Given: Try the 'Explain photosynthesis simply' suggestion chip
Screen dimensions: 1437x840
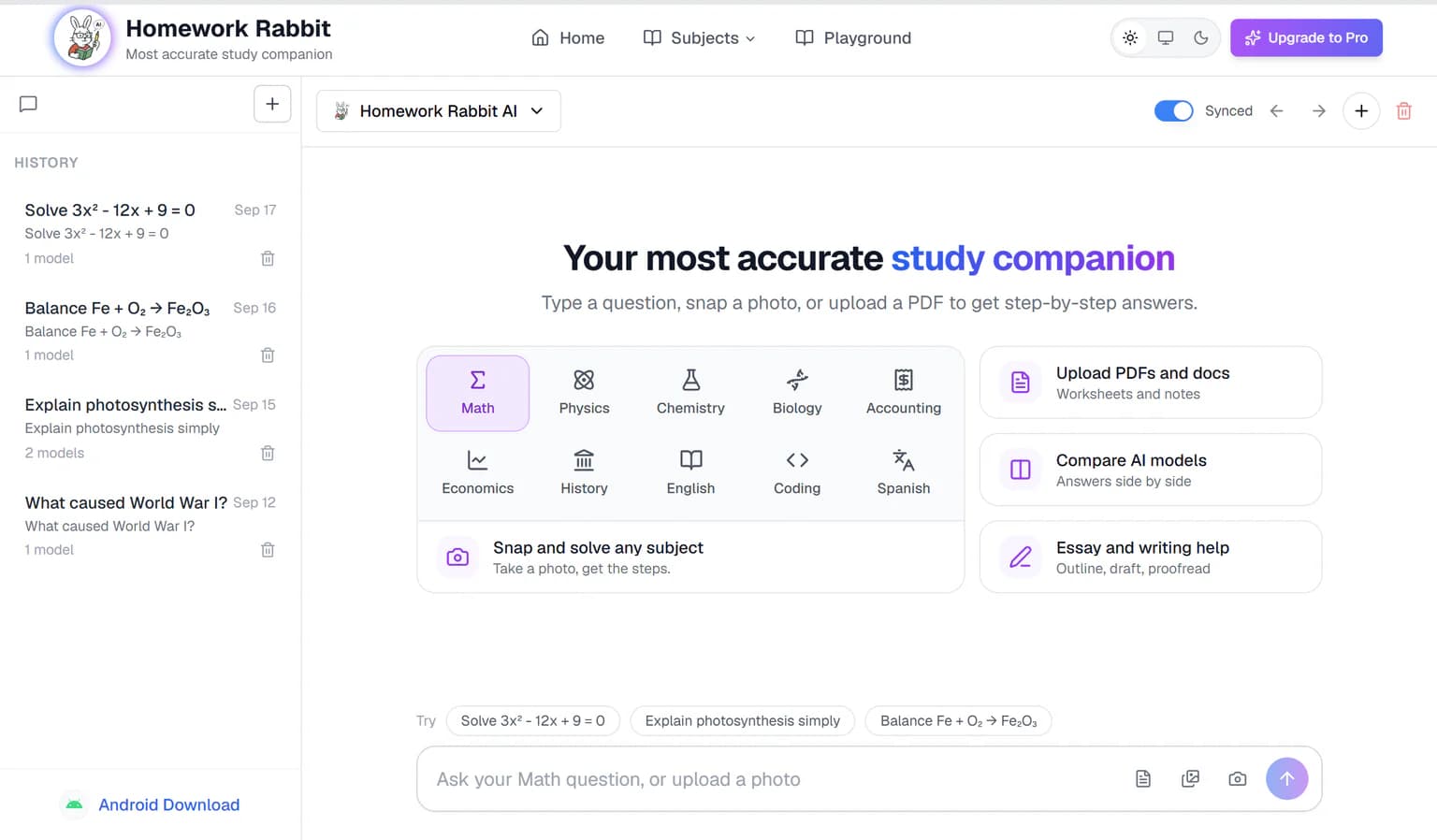Looking at the screenshot, I should click(x=743, y=721).
